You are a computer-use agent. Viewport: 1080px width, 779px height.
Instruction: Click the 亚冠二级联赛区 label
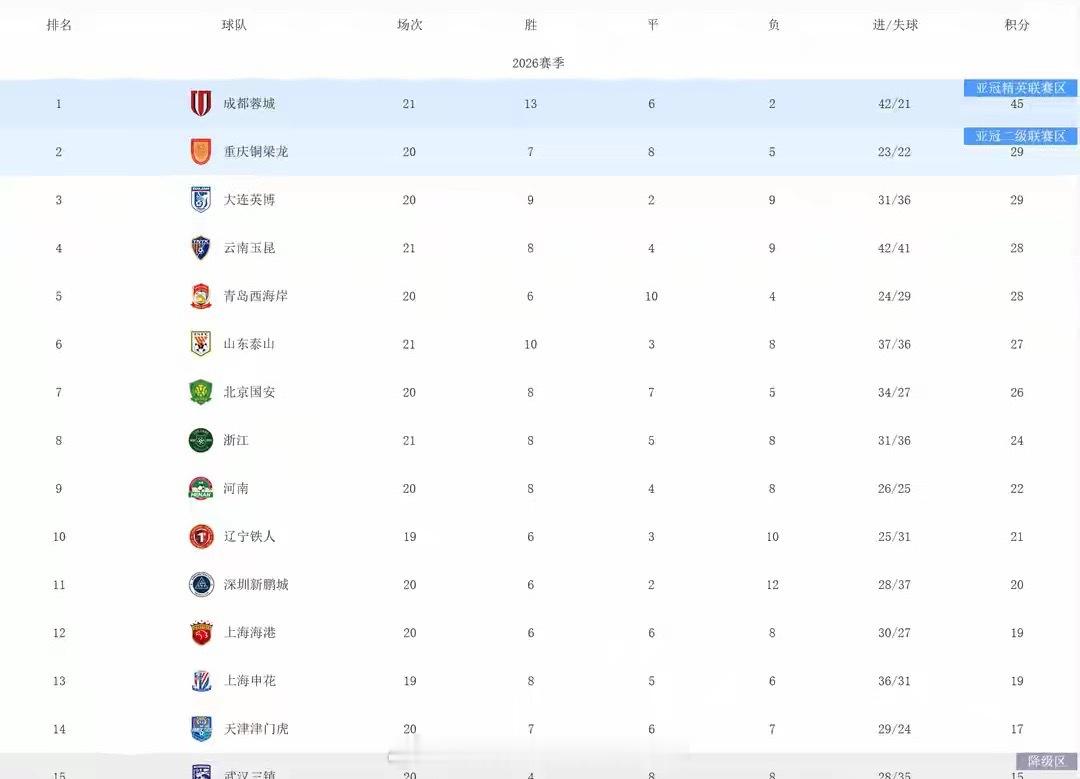(1020, 136)
